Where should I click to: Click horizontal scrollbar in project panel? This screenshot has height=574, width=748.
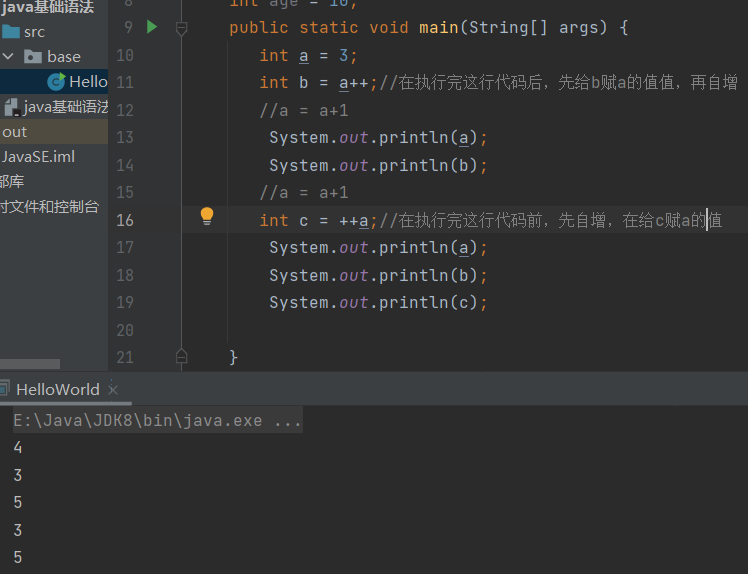point(30,364)
